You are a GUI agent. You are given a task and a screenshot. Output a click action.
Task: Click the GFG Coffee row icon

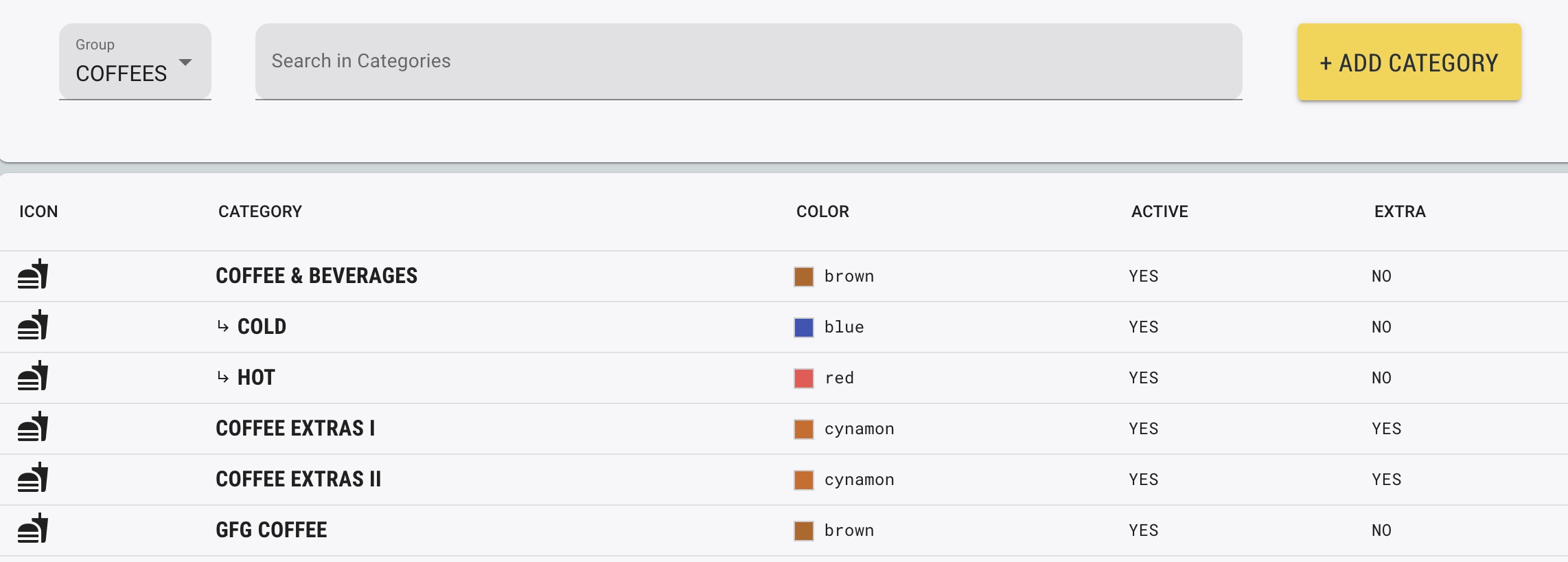point(33,529)
